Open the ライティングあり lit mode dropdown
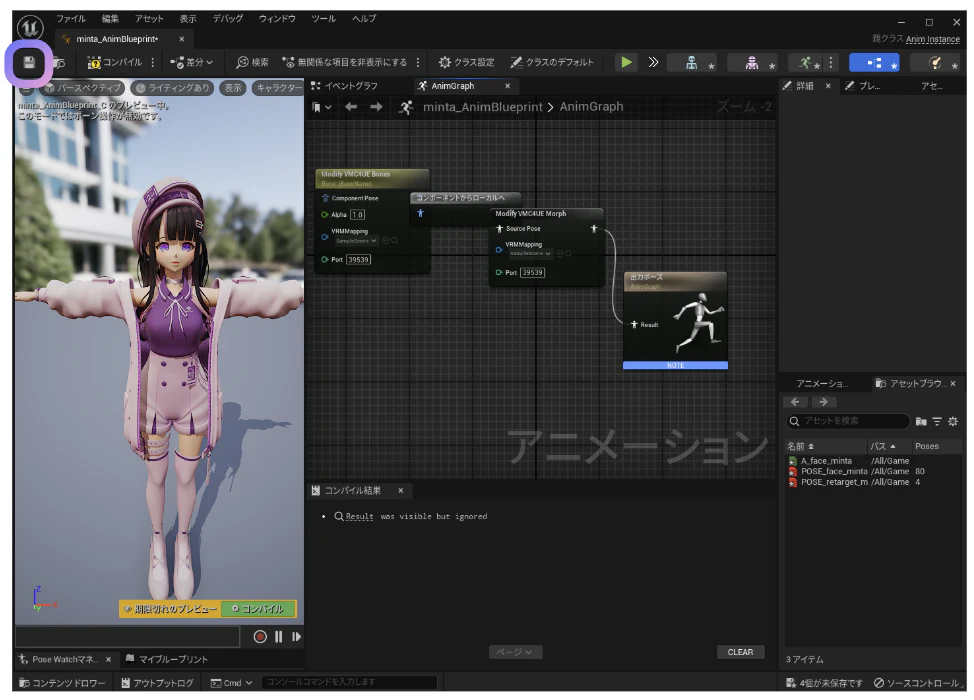The height and width of the screenshot is (700, 974). pyautogui.click(x=172, y=88)
